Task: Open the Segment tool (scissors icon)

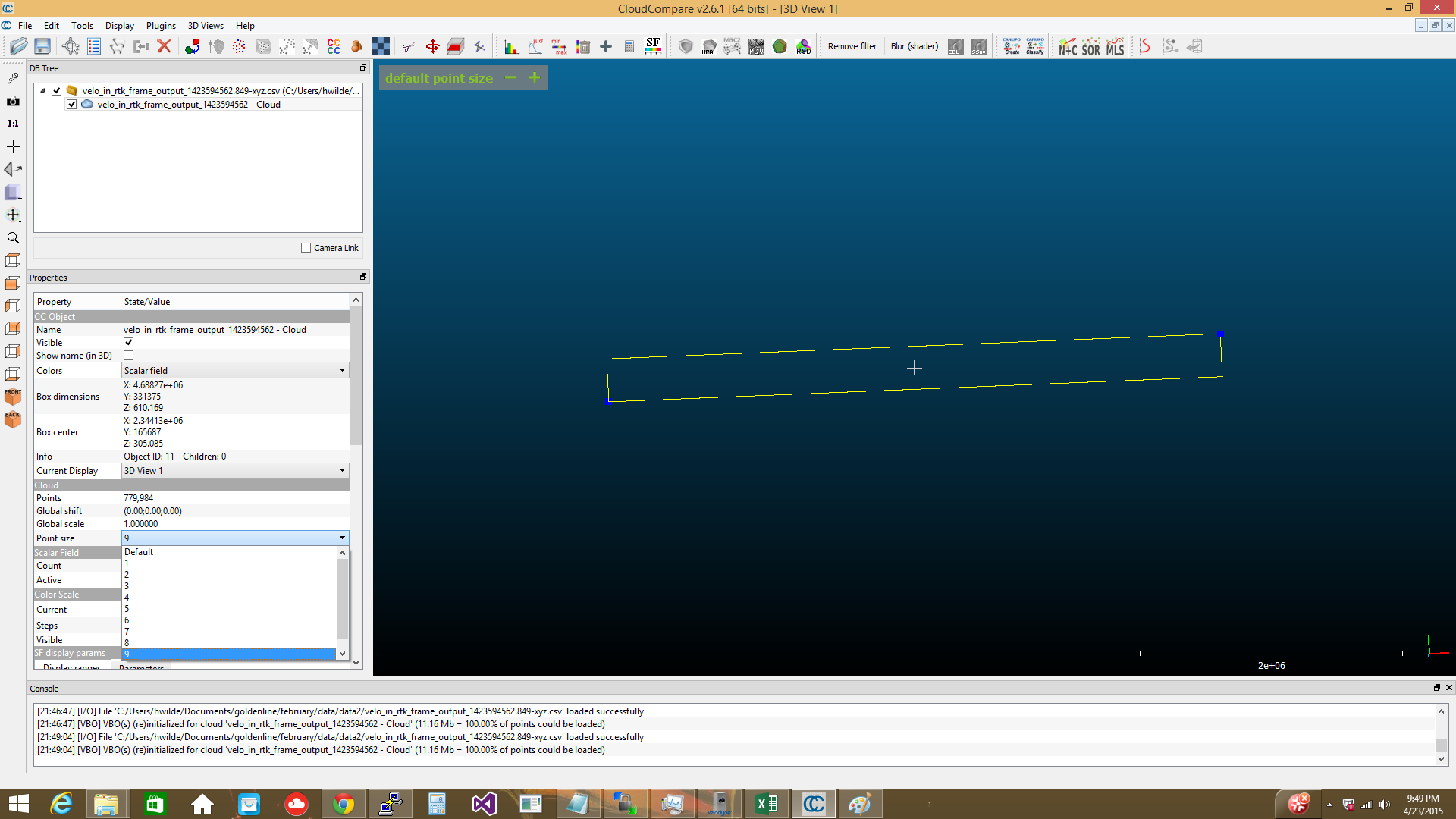Action: coord(409,46)
